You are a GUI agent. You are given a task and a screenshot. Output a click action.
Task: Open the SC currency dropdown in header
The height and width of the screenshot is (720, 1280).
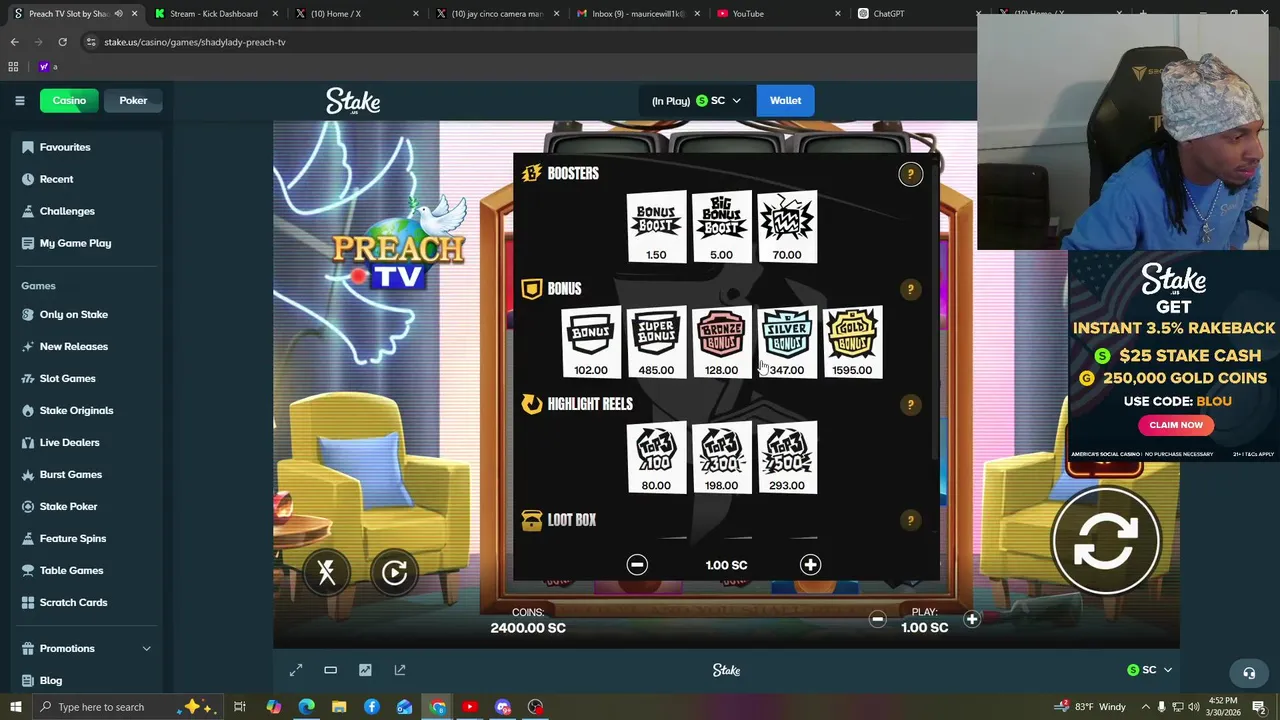pyautogui.click(x=696, y=100)
